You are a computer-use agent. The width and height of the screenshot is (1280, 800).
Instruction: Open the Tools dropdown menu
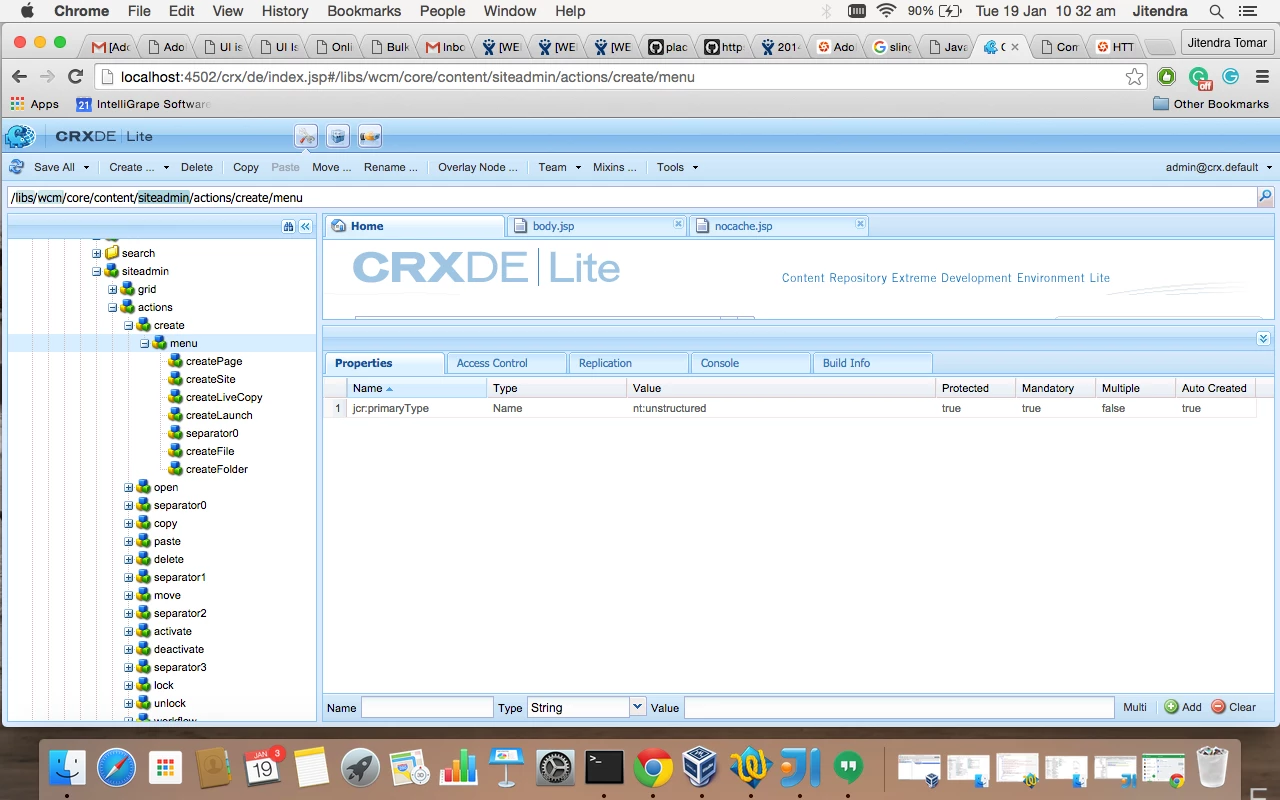pos(677,167)
